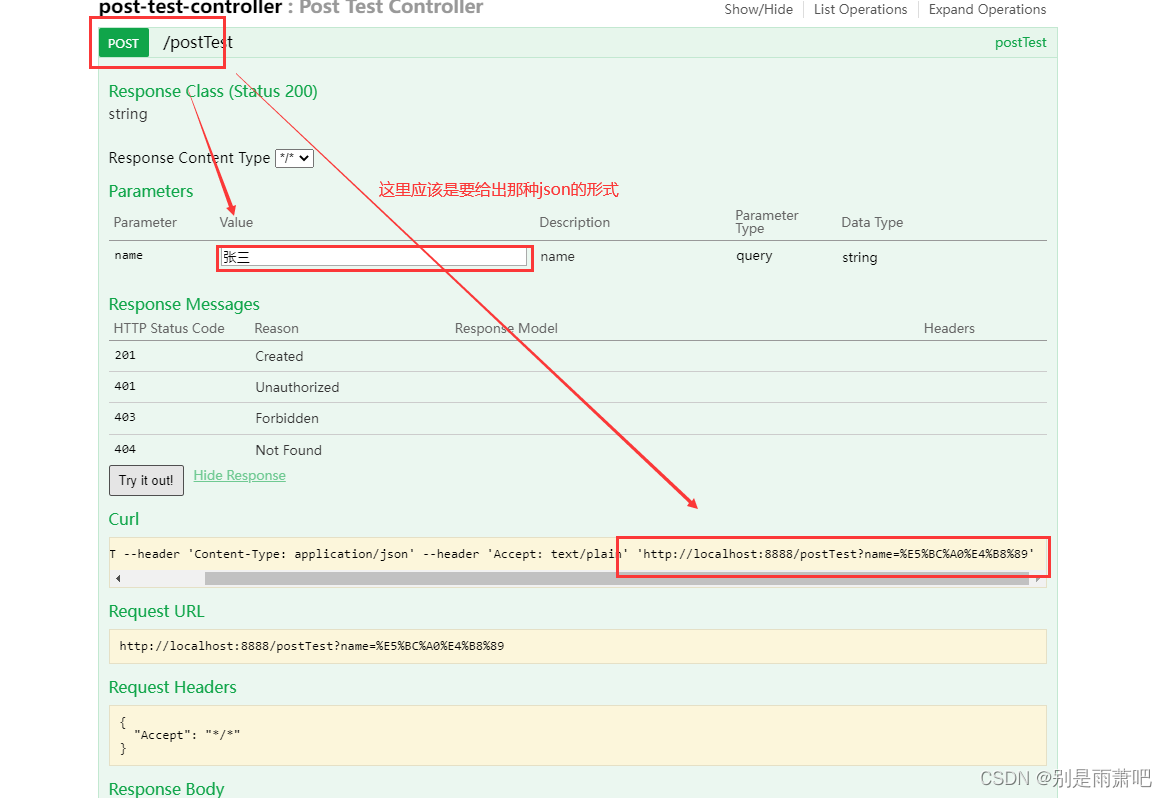Open the /postTest endpoint path
Viewport: 1167px width, 798px height.
click(x=197, y=42)
